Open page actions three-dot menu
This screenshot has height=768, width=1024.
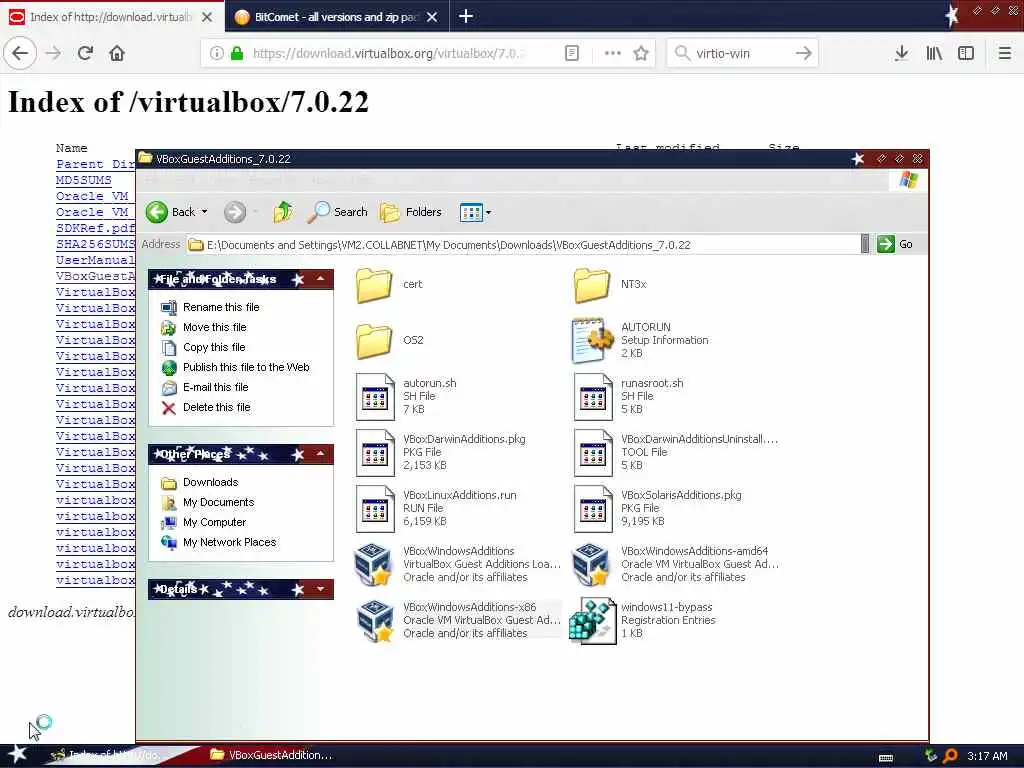(x=613, y=54)
